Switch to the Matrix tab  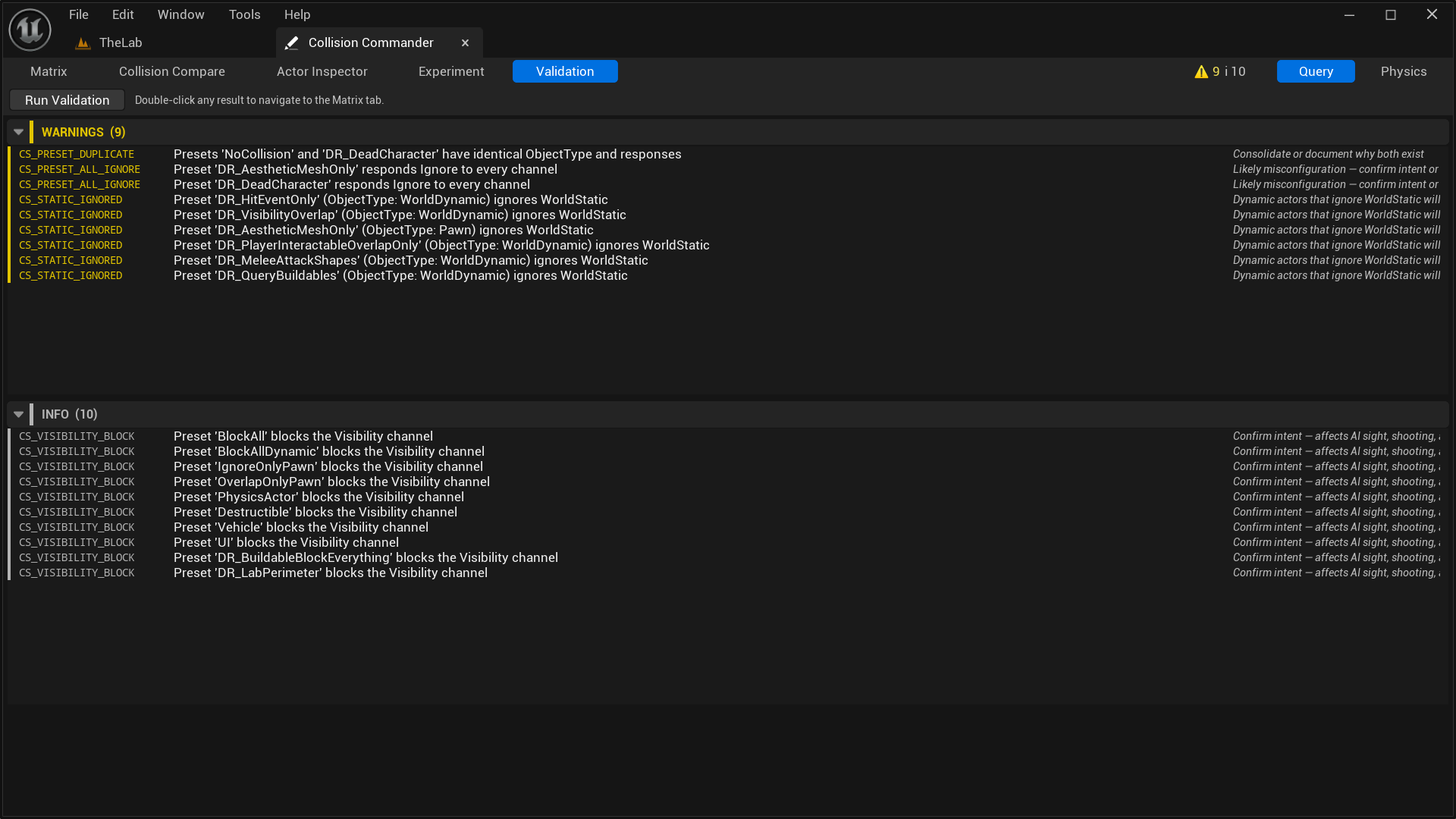(x=49, y=71)
